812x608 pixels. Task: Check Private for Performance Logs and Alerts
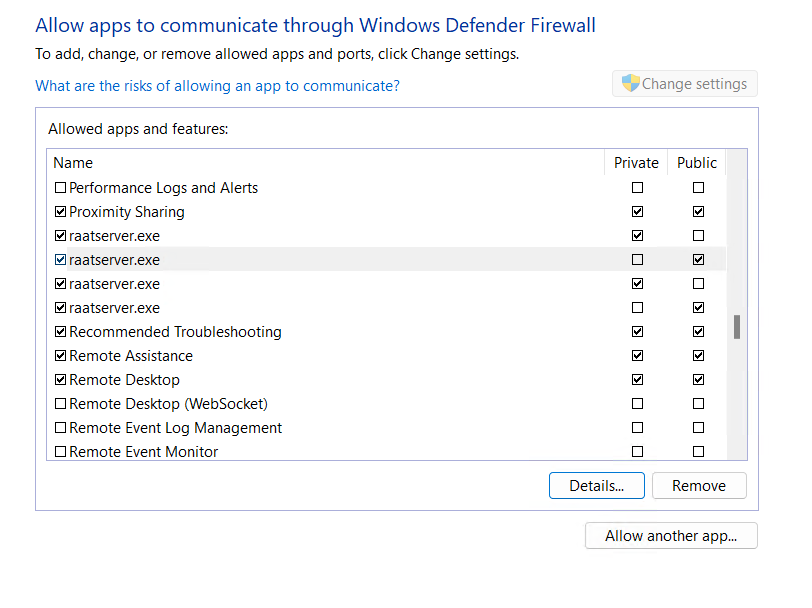click(637, 187)
